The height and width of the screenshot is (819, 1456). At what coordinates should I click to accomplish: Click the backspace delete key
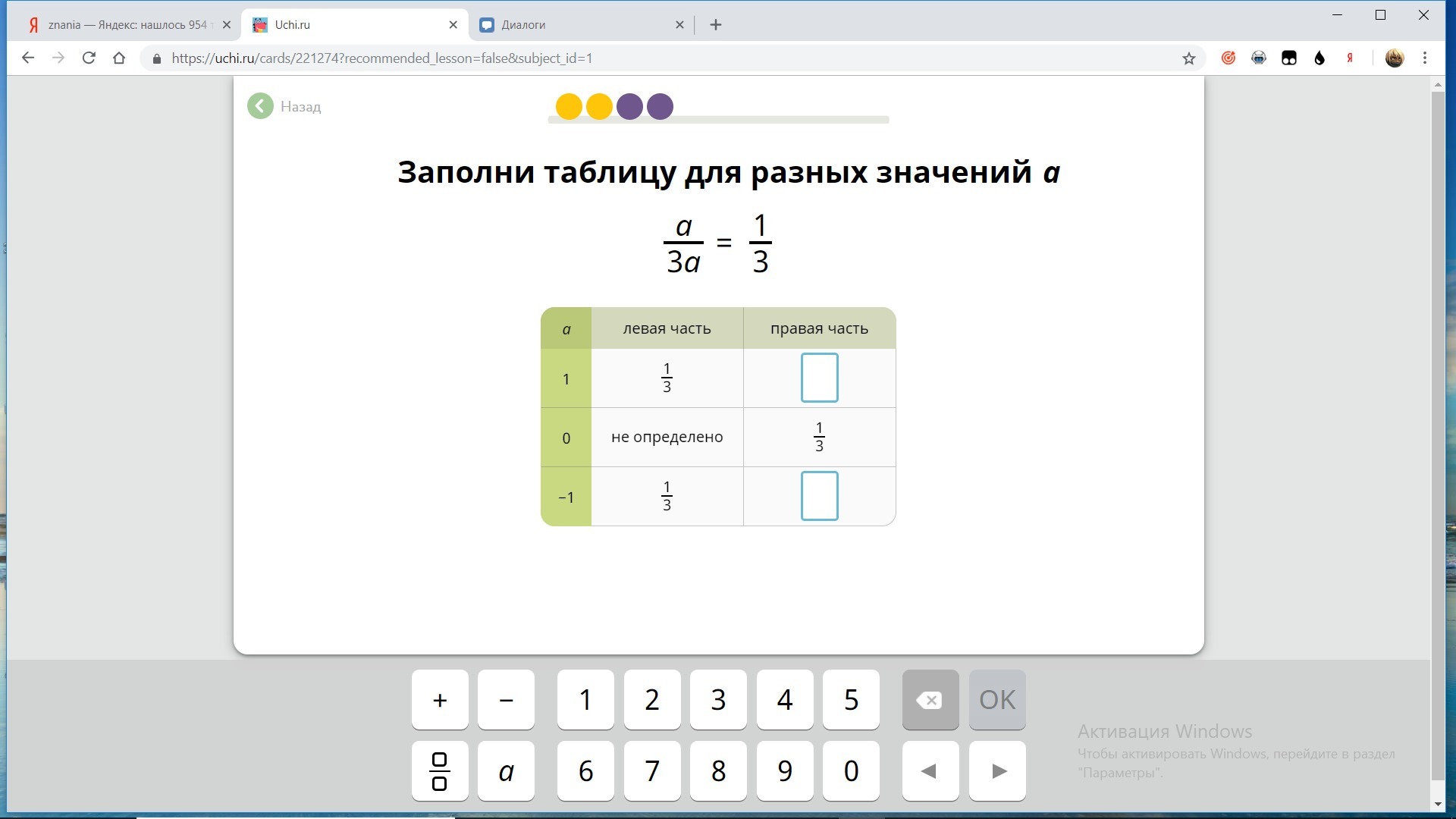[x=930, y=699]
